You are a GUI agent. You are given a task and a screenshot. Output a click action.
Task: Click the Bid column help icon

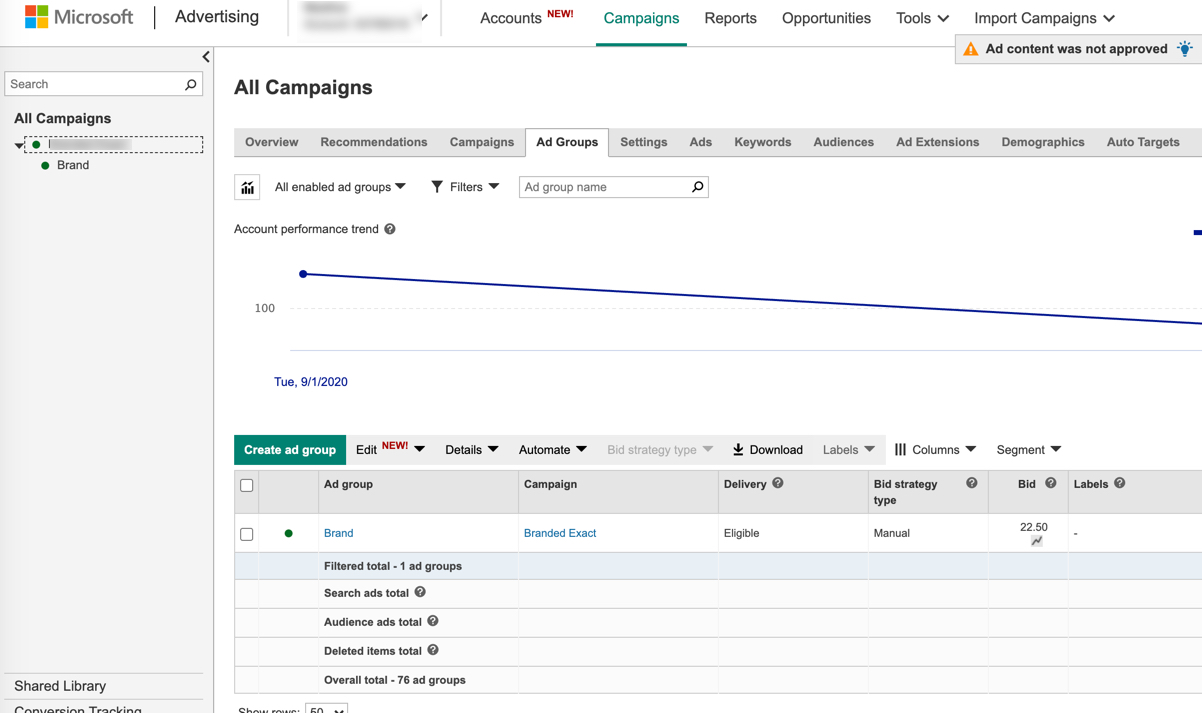(1050, 483)
